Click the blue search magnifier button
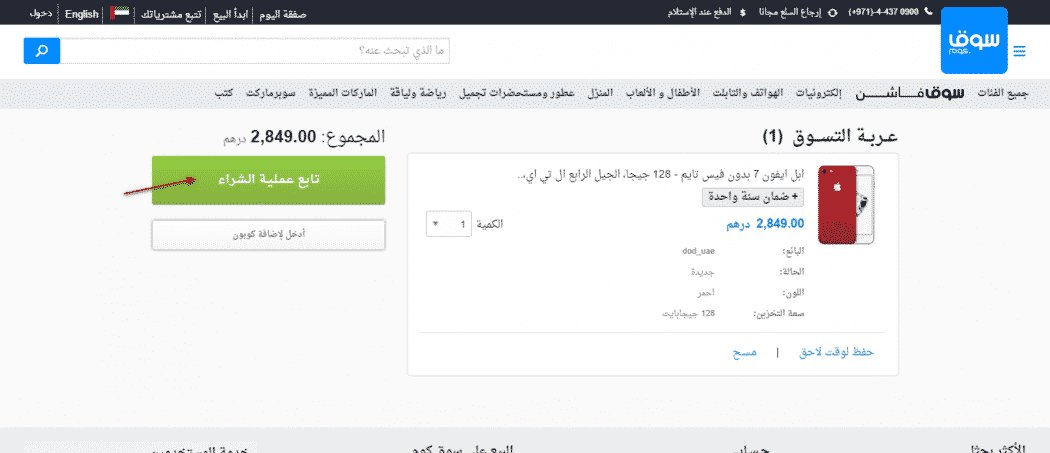 coord(42,51)
